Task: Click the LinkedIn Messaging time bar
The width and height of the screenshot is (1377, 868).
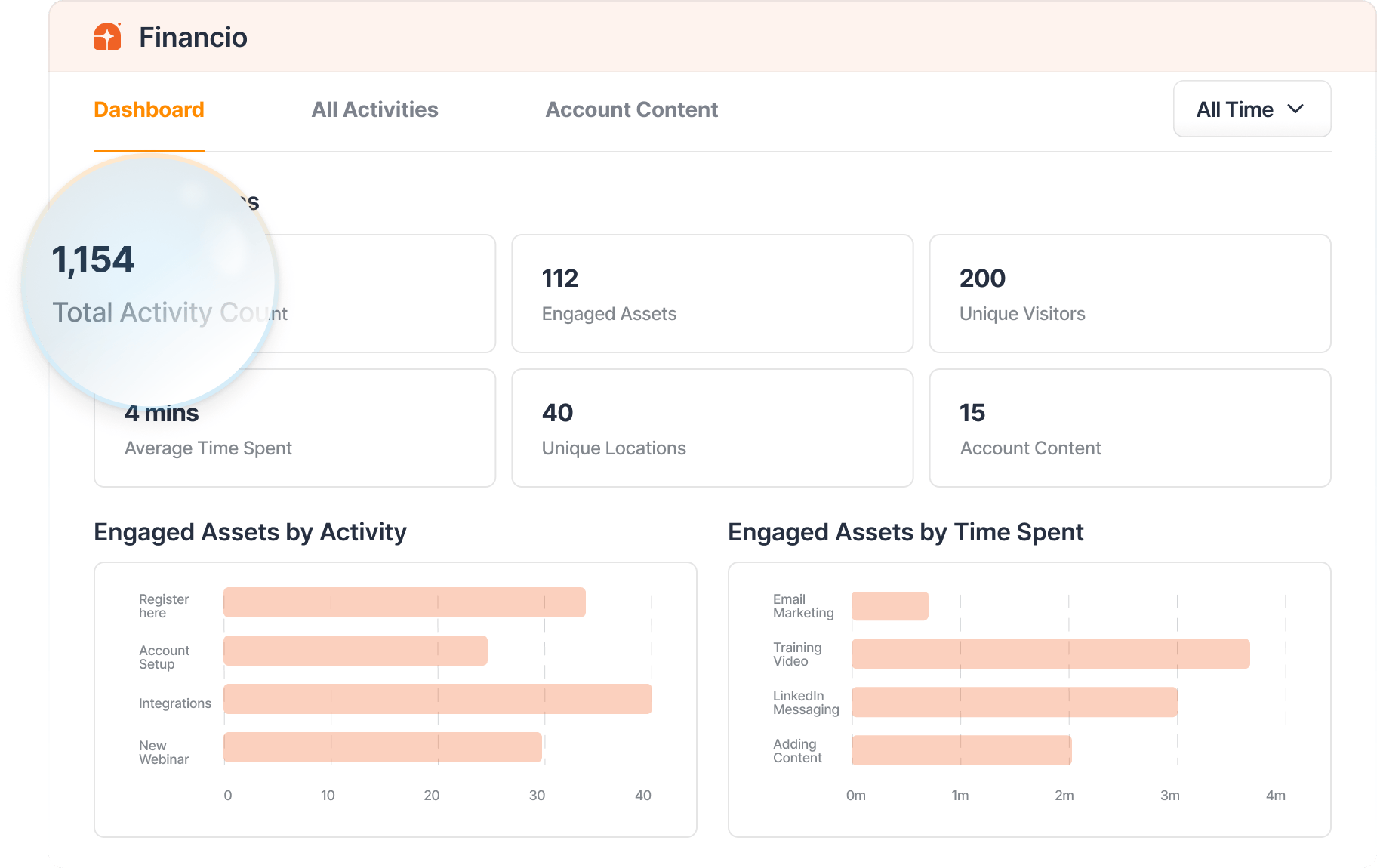Action: click(x=1014, y=702)
